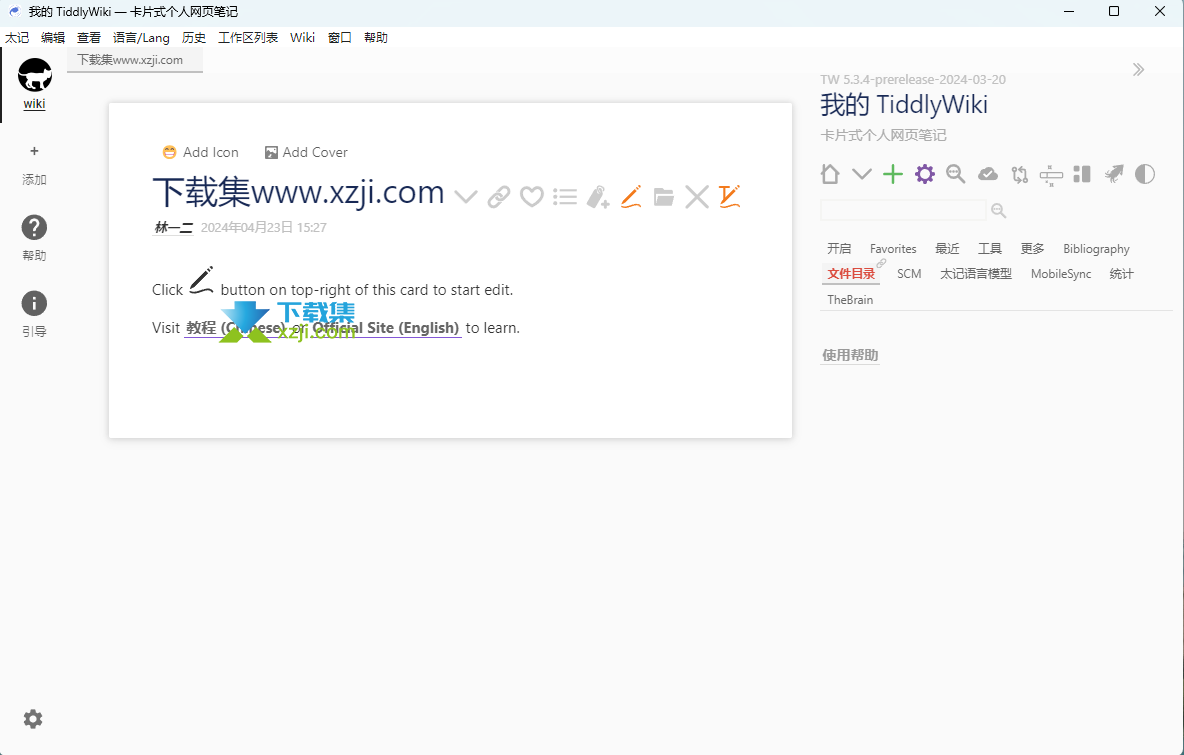The image size is (1184, 755).
Task: Open the 帮助 menu in the menu bar
Action: (x=376, y=38)
